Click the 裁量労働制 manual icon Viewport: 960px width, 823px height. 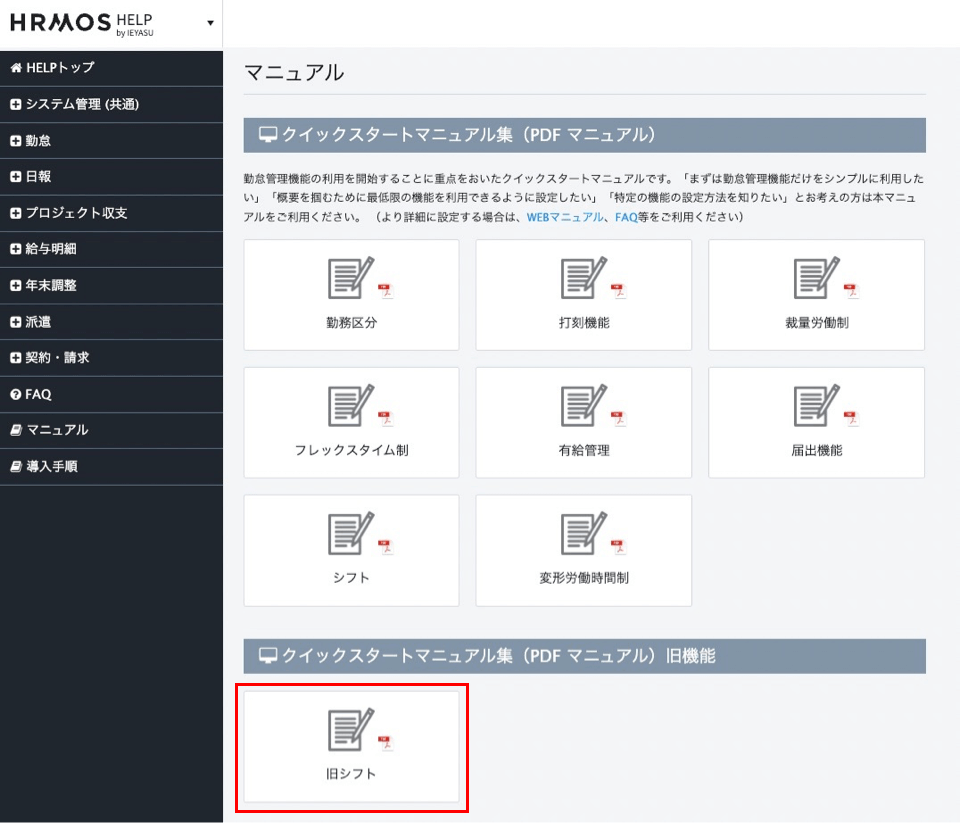tap(816, 280)
